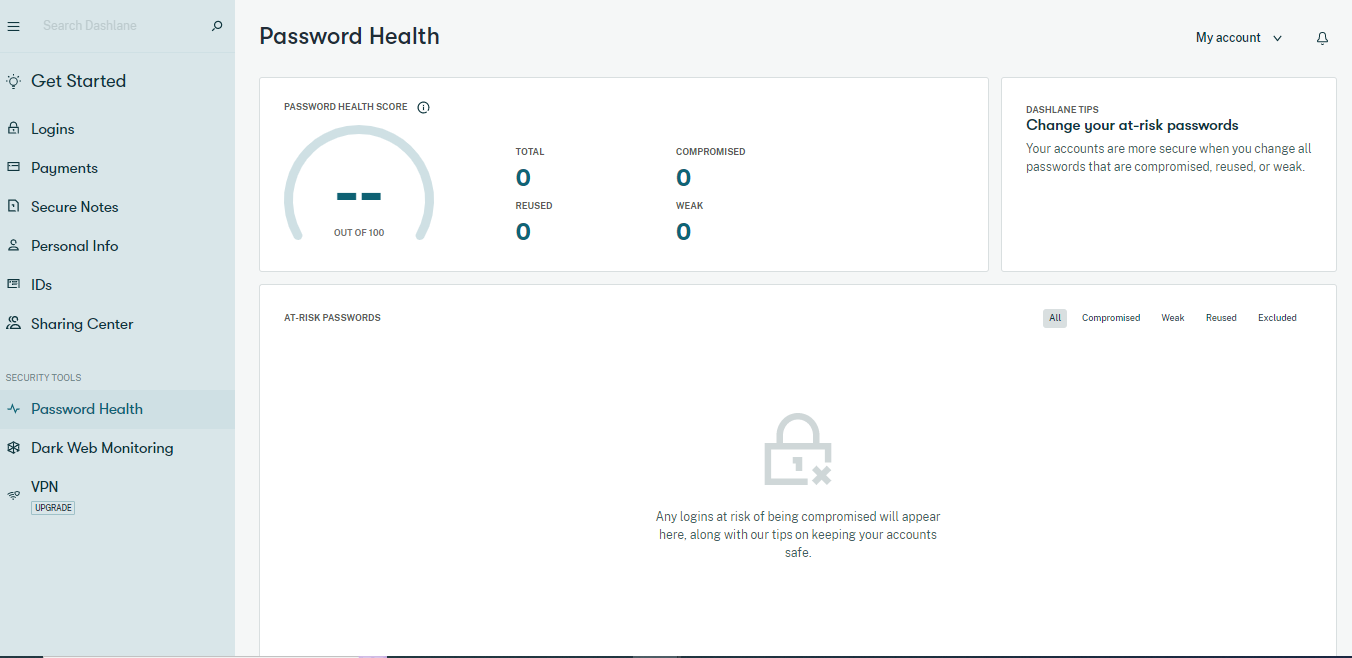Image resolution: width=1352 pixels, height=658 pixels.
Task: Click the Password Health pulse icon
Action: click(13, 409)
